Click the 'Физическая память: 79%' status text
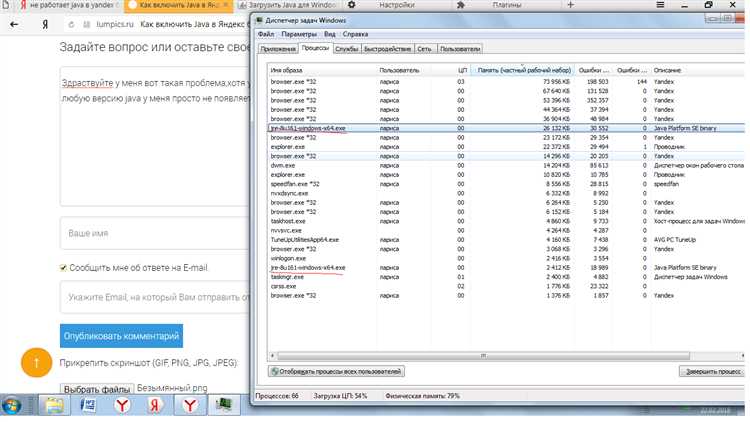The height and width of the screenshot is (422, 750). (x=422, y=396)
